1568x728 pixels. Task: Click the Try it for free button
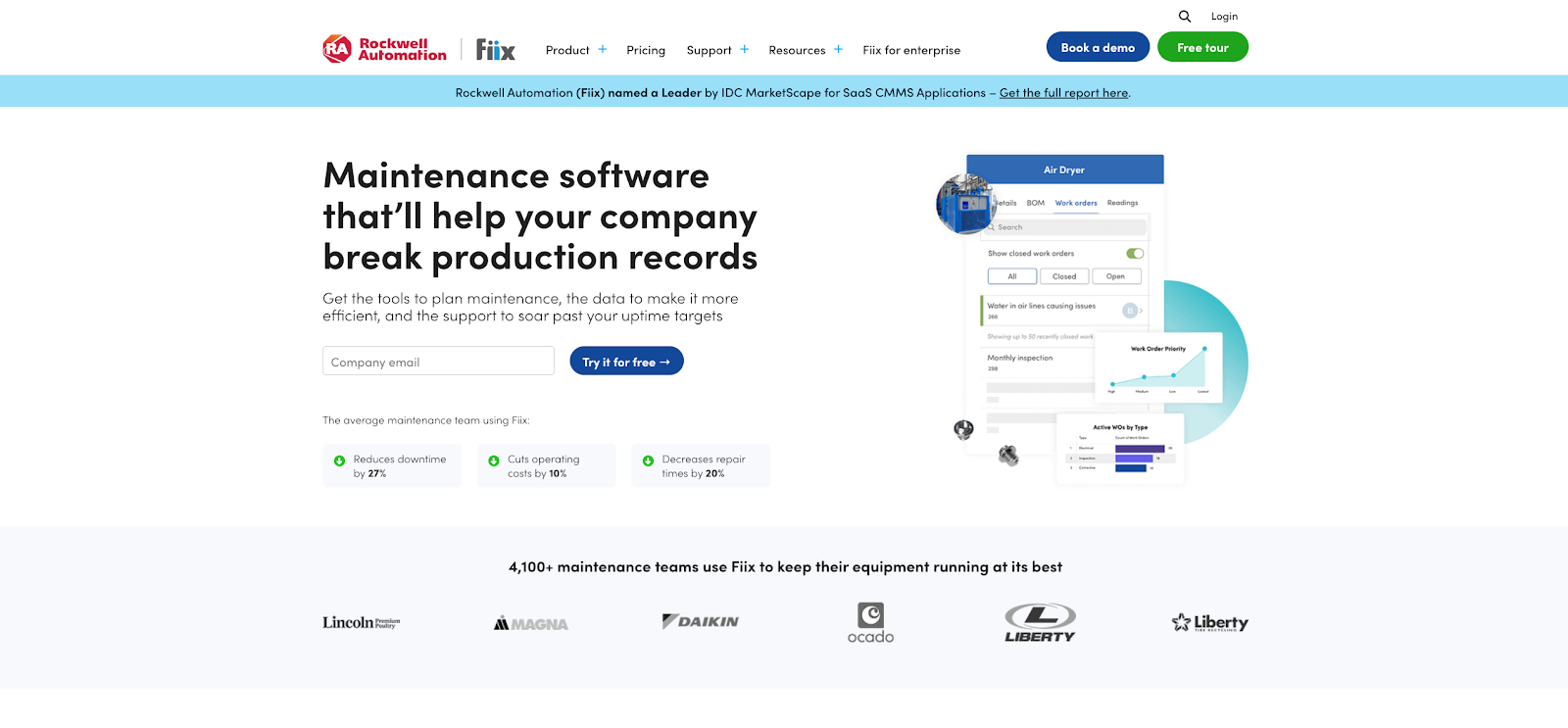626,362
